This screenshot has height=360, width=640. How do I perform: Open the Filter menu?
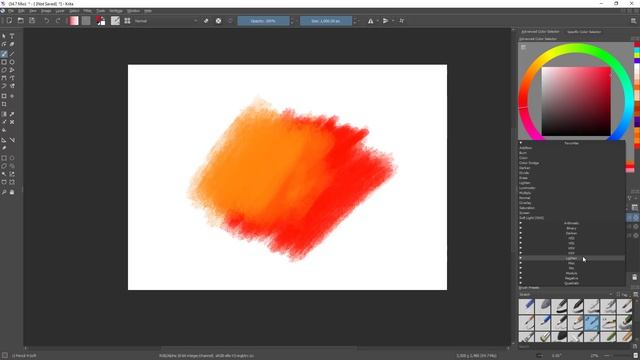87,11
